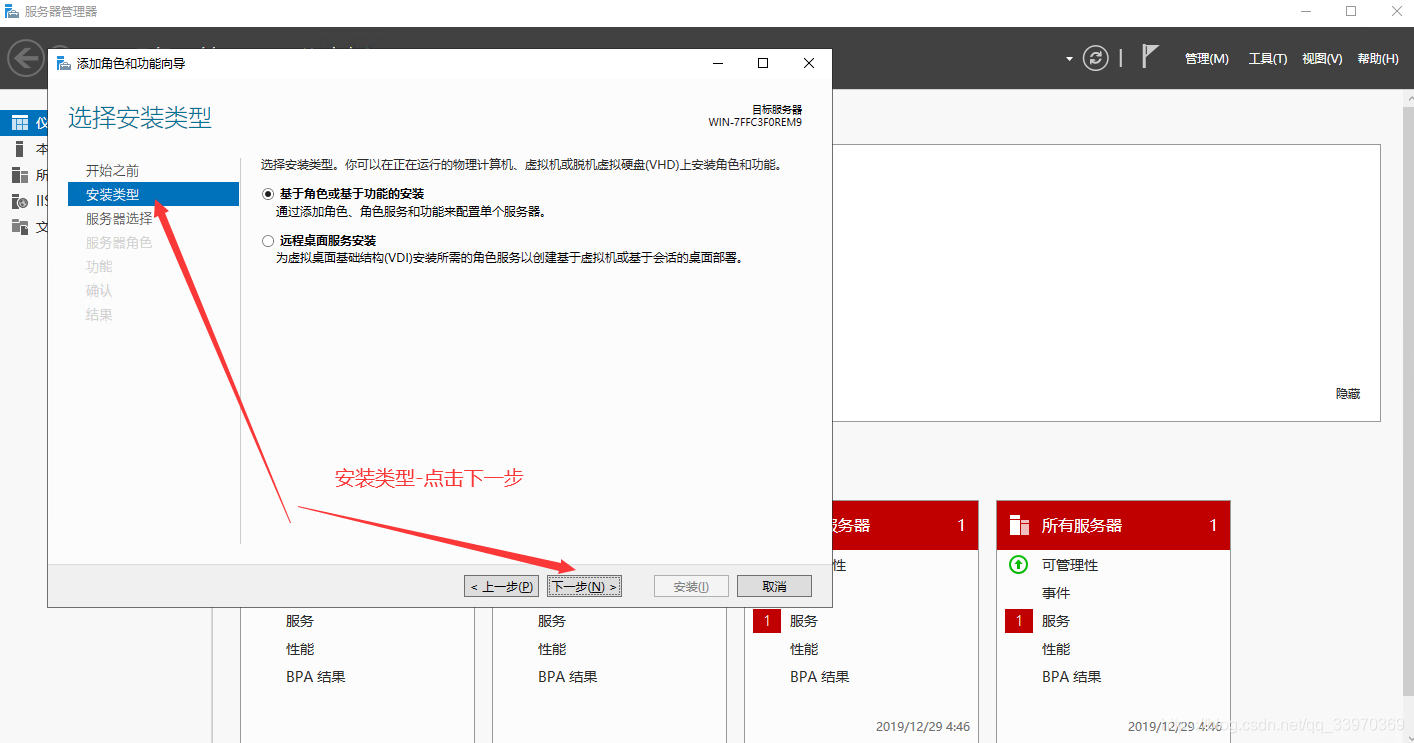
Task: Click the wizard title bar icon
Action: [64, 63]
